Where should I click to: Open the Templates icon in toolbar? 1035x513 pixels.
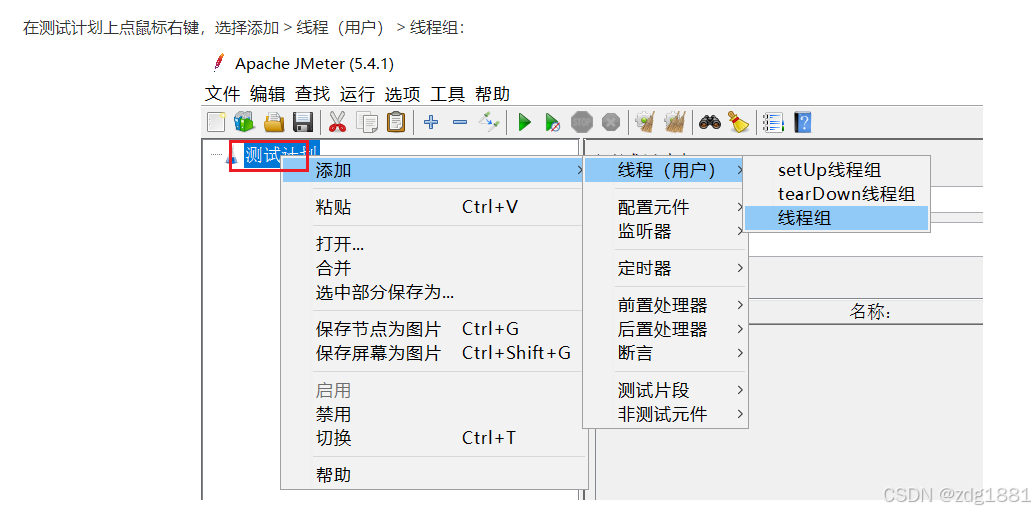click(244, 122)
